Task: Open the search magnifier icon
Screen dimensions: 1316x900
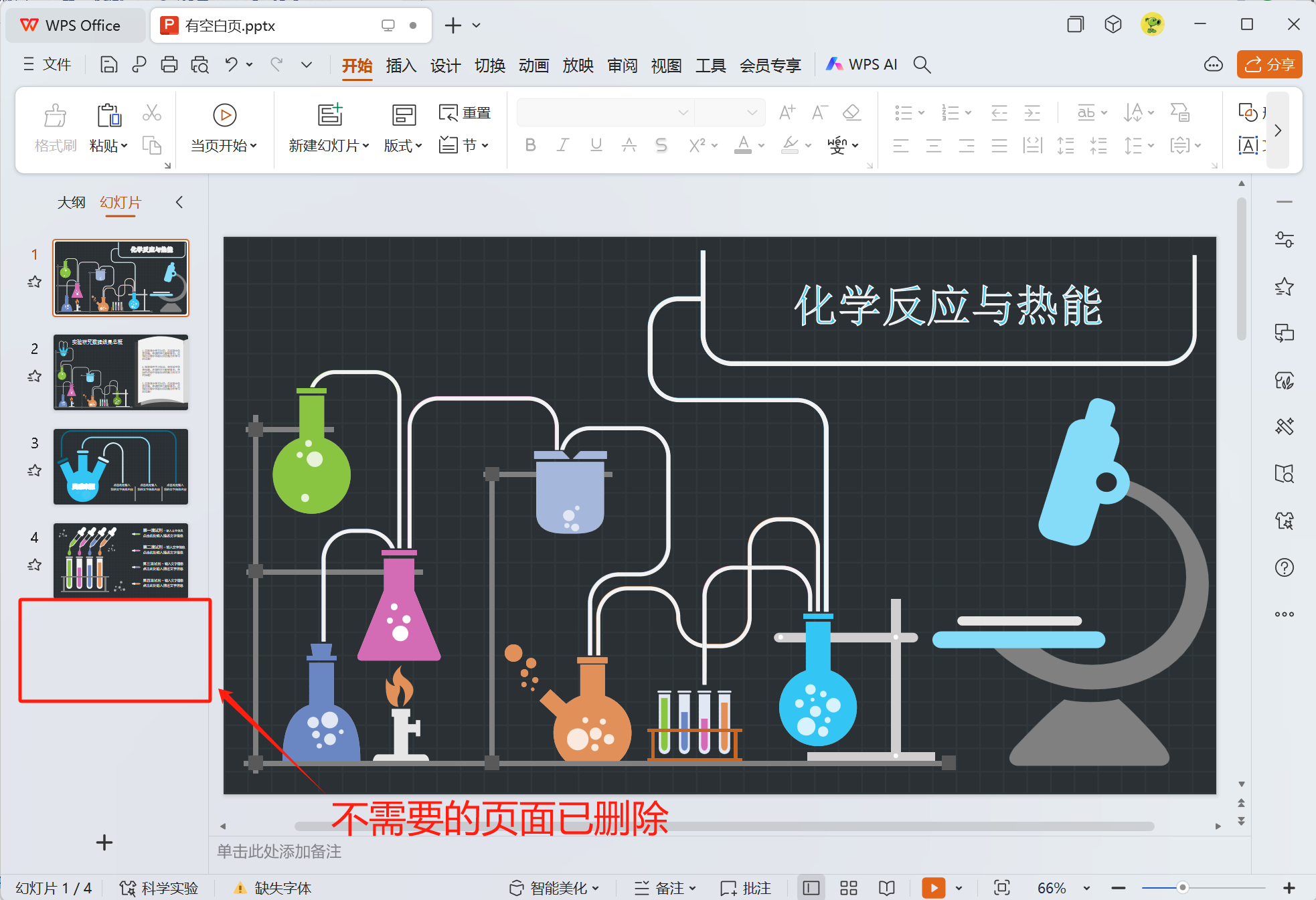Action: coord(922,65)
